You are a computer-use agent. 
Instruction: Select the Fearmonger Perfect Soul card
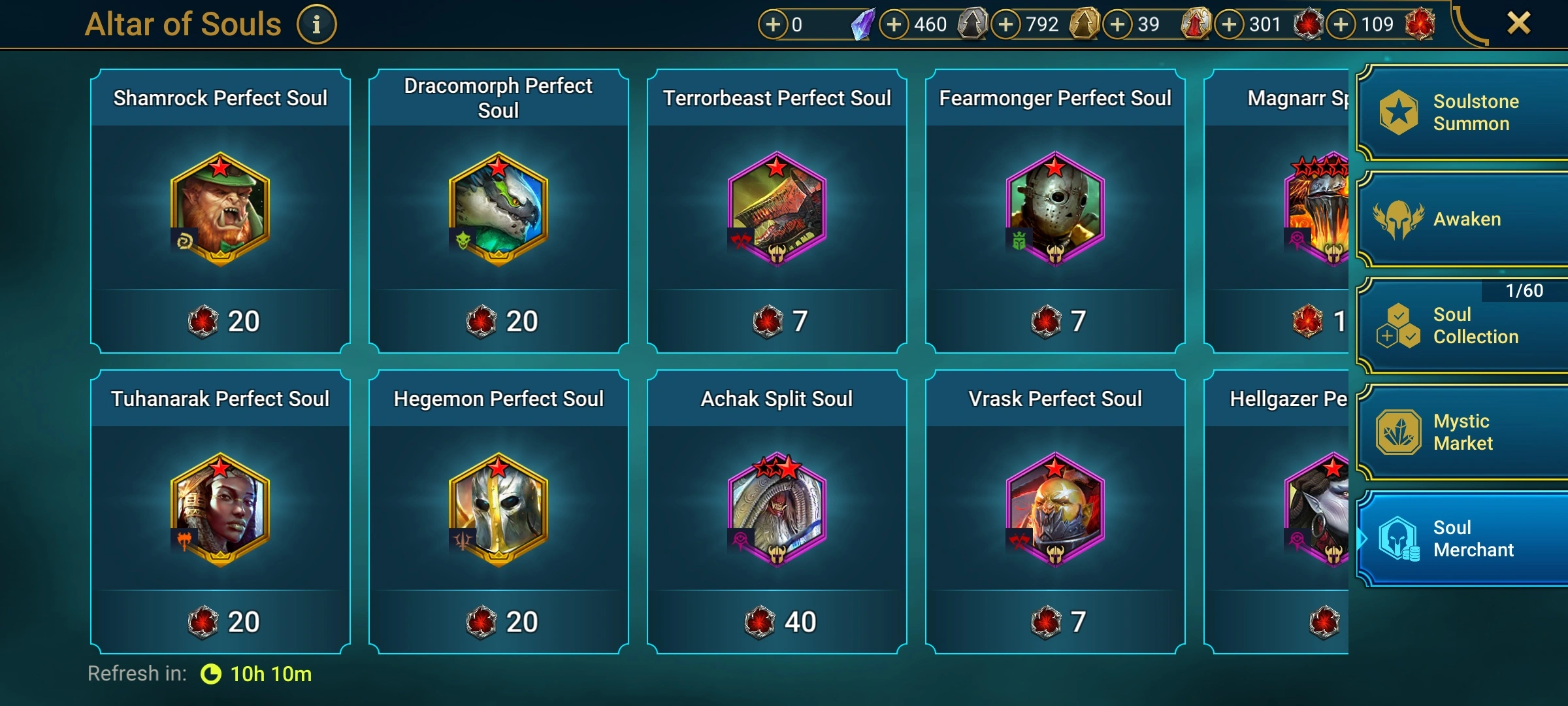point(1055,211)
